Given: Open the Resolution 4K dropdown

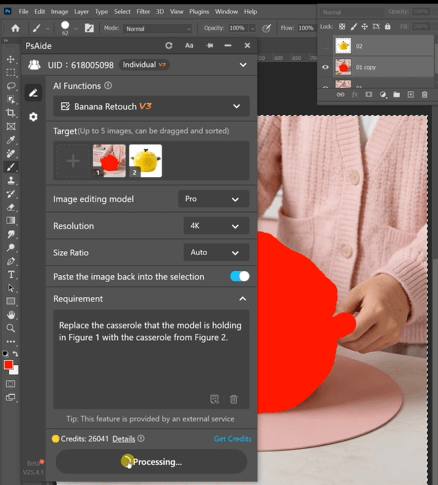Looking at the screenshot, I should [x=216, y=226].
